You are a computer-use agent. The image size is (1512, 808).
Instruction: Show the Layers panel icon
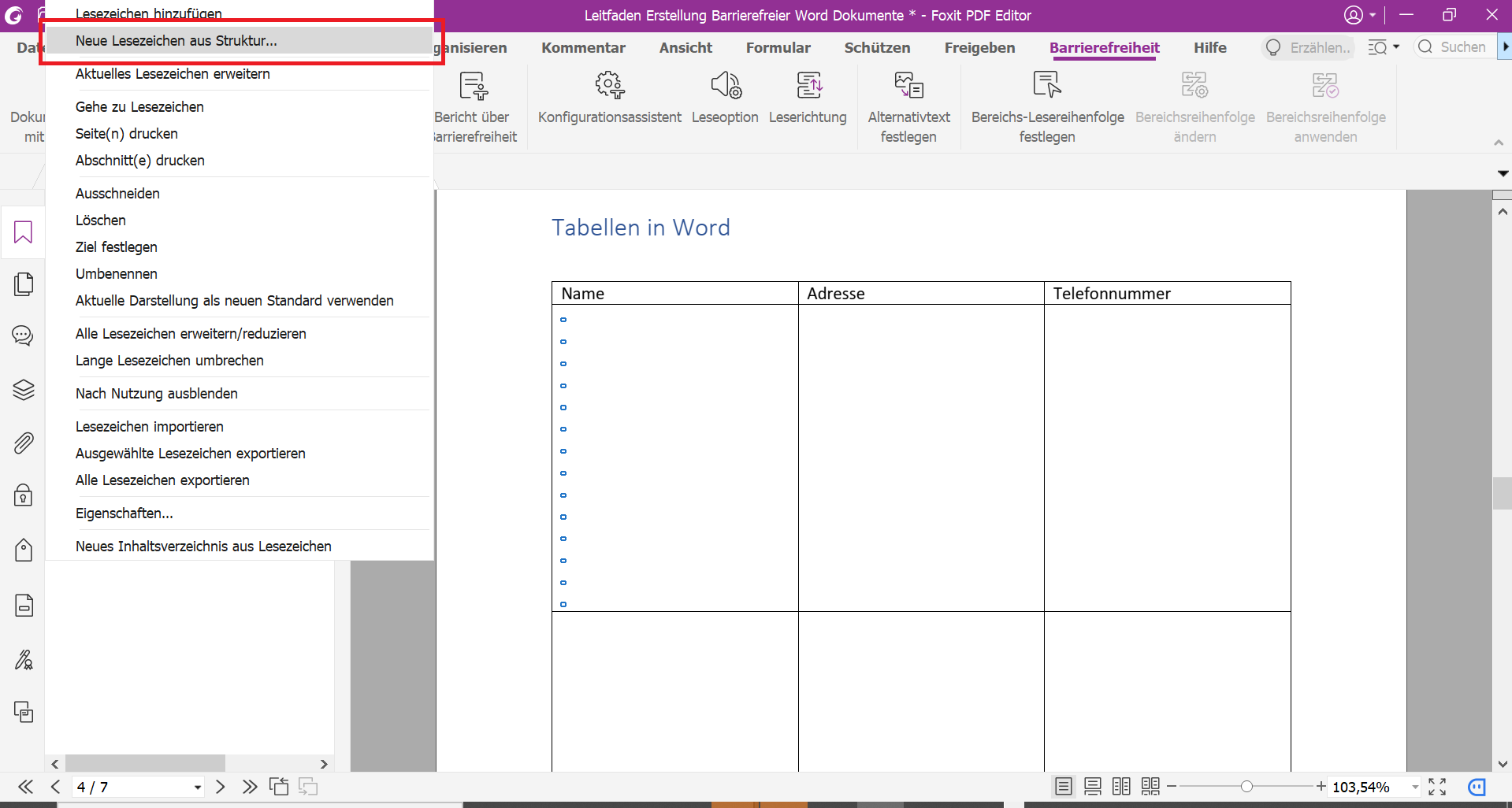pyautogui.click(x=24, y=390)
